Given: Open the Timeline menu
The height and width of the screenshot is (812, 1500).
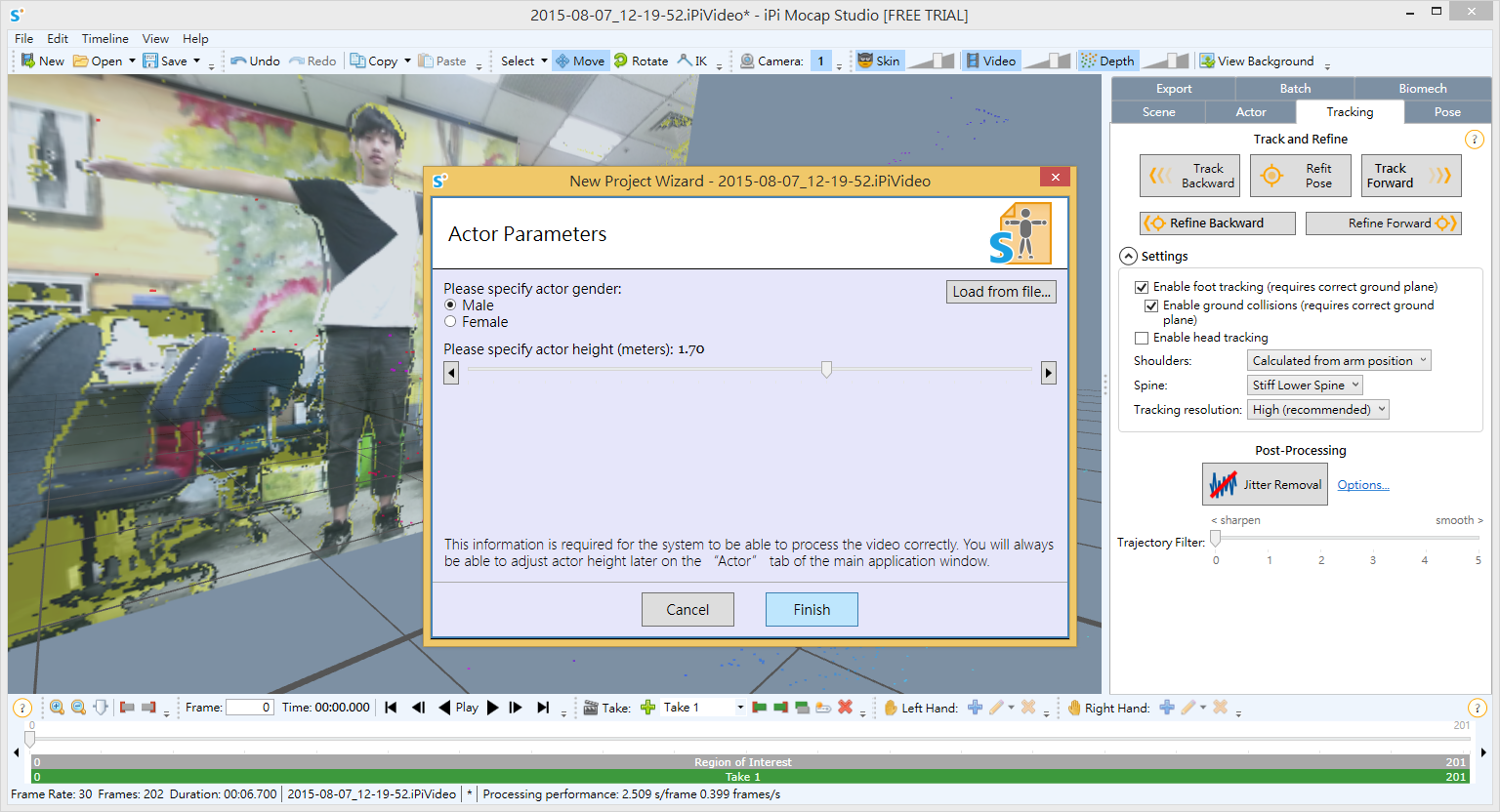Looking at the screenshot, I should click(104, 39).
